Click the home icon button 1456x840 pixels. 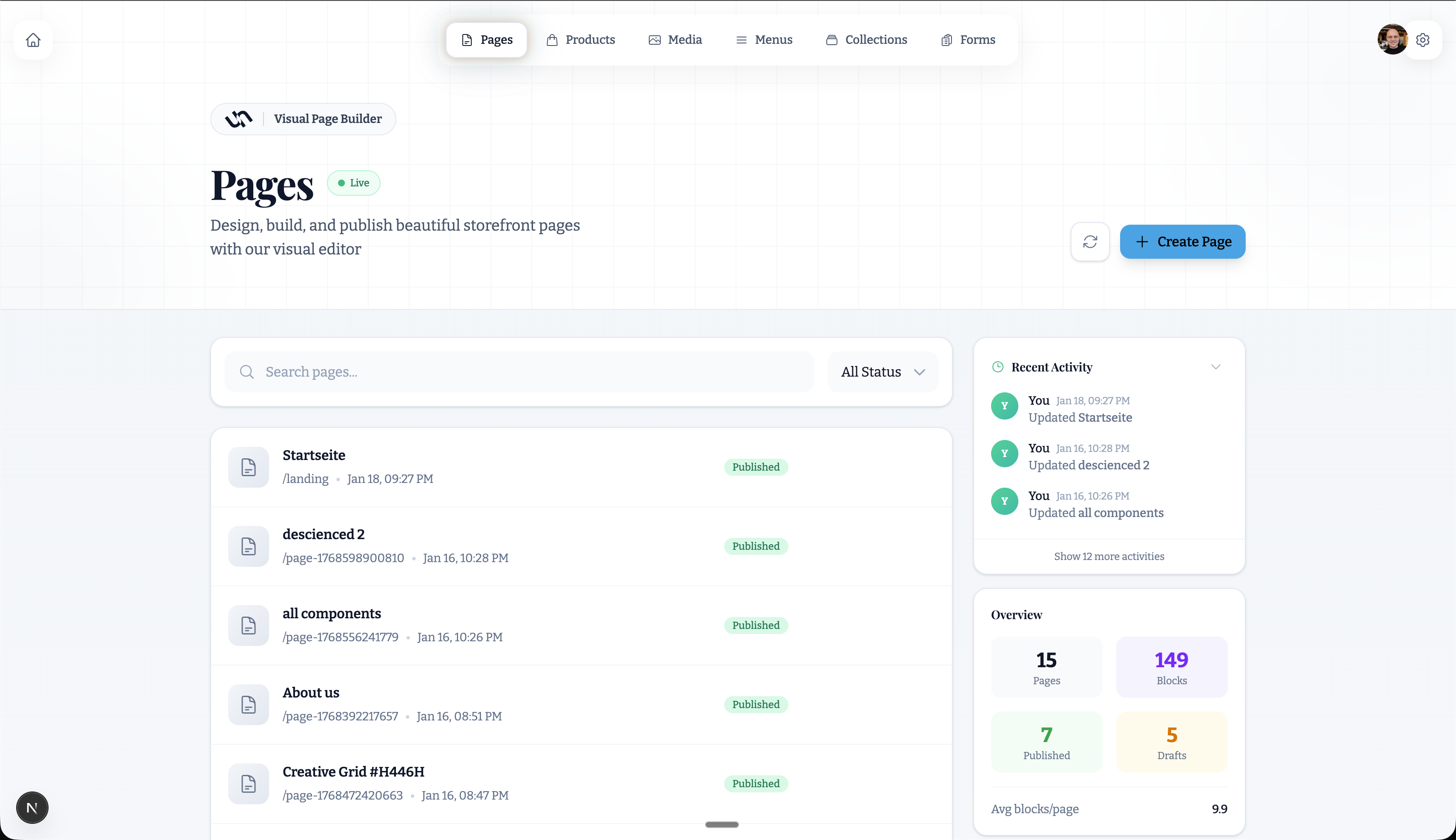(33, 40)
